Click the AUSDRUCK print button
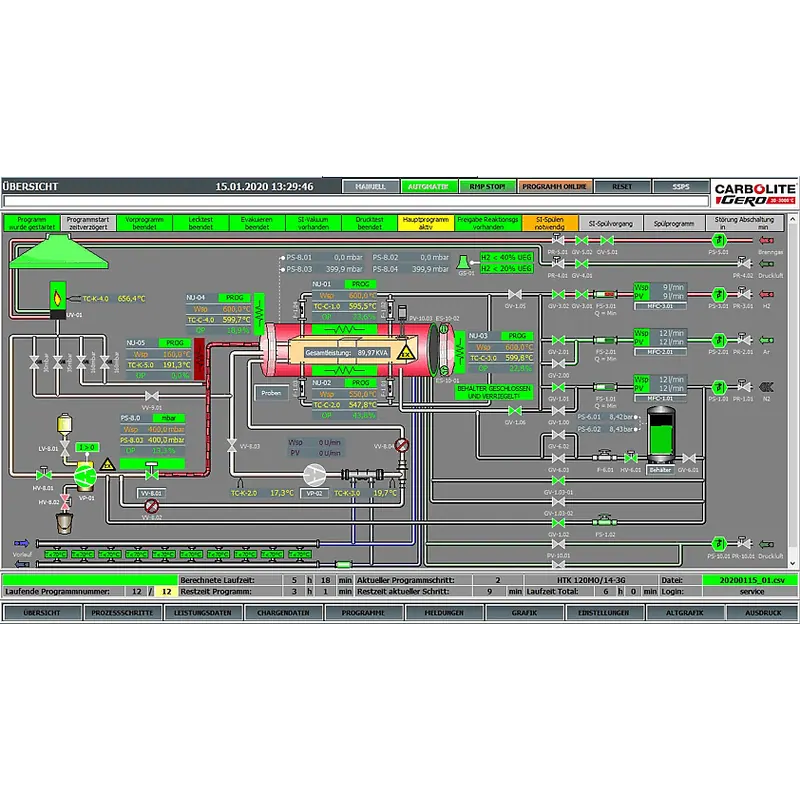Viewport: 800px width, 800px height. pos(763,613)
